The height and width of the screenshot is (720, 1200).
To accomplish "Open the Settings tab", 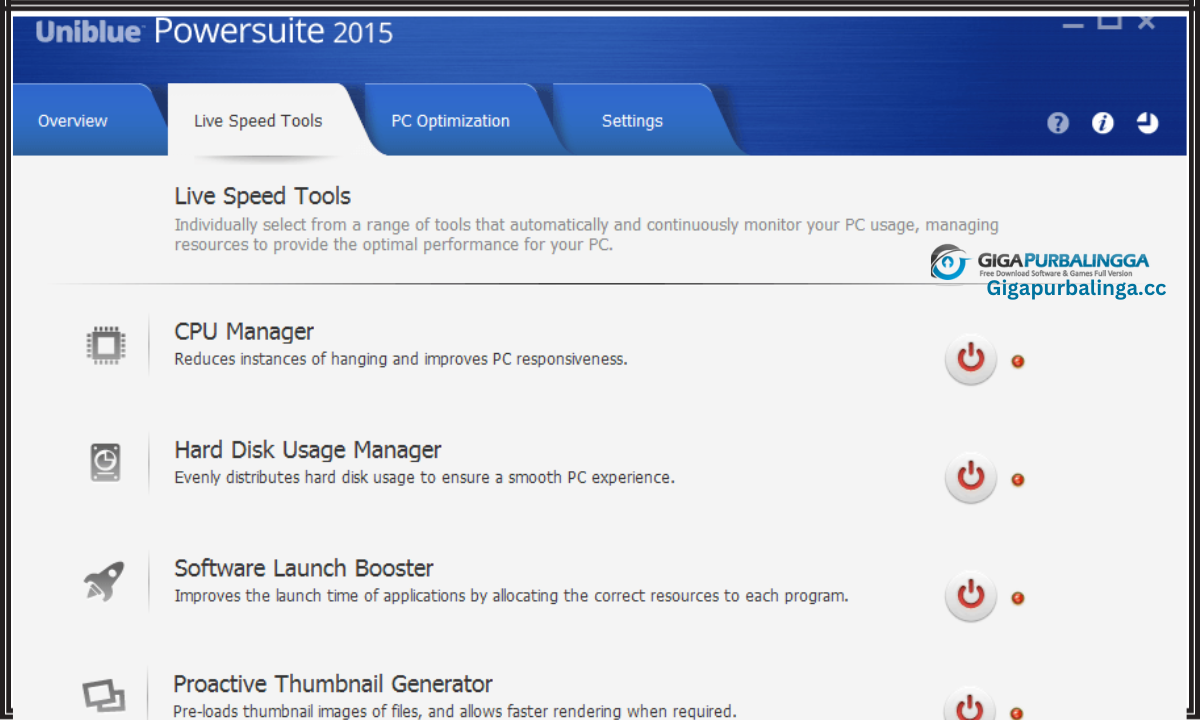I will (x=632, y=121).
